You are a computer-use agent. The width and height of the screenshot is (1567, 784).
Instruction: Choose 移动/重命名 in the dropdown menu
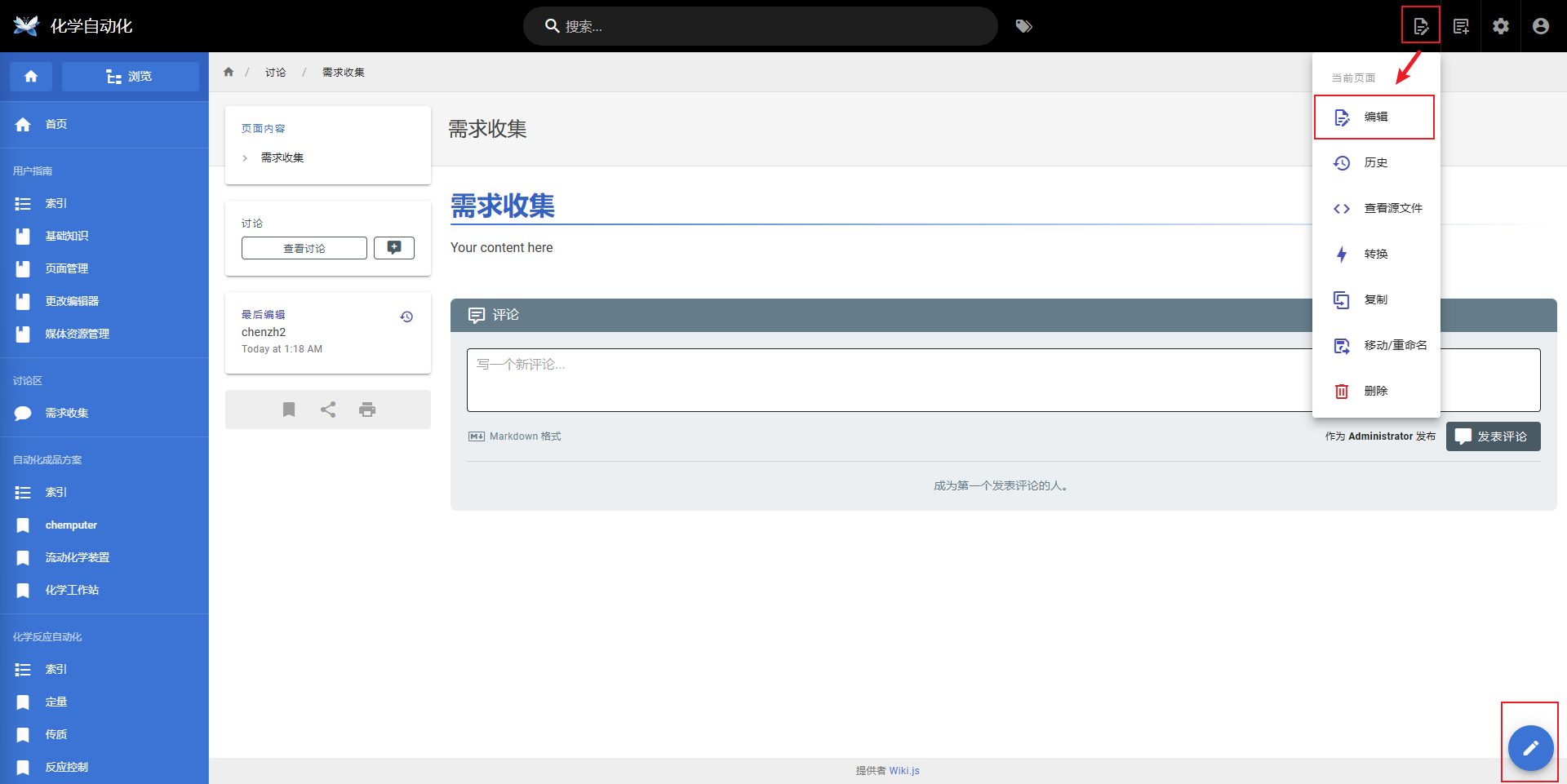point(1394,346)
